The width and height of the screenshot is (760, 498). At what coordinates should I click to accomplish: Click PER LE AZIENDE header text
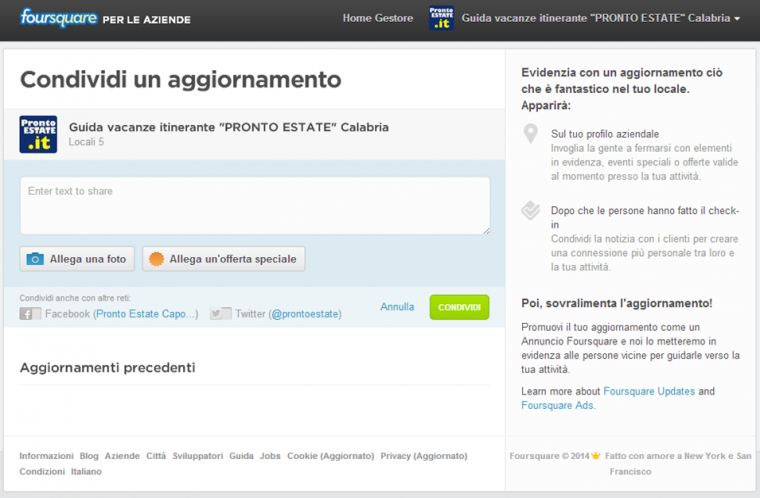pos(146,20)
